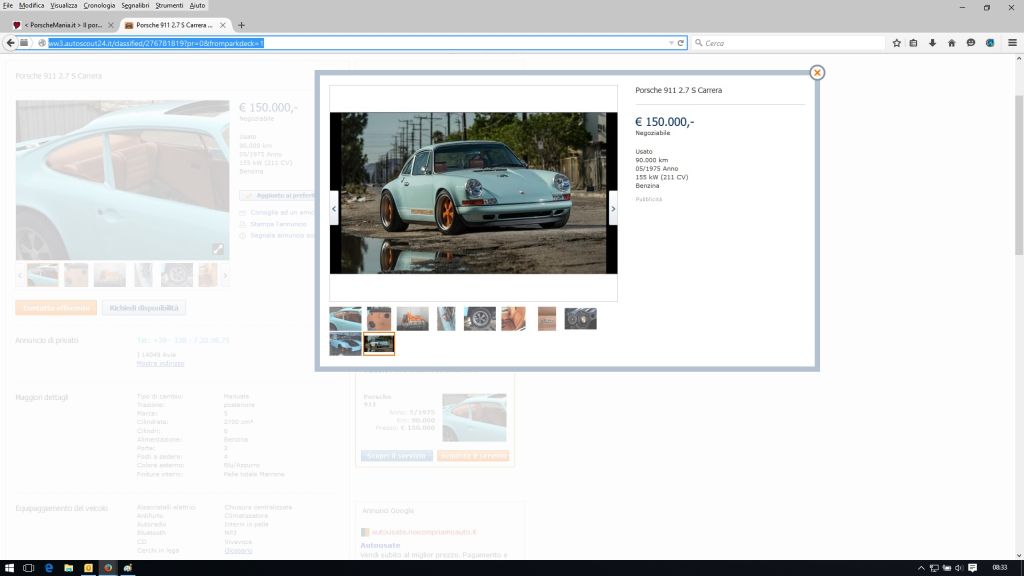Open File Explorer from the taskbar
This screenshot has height=576, width=1024.
69,568
